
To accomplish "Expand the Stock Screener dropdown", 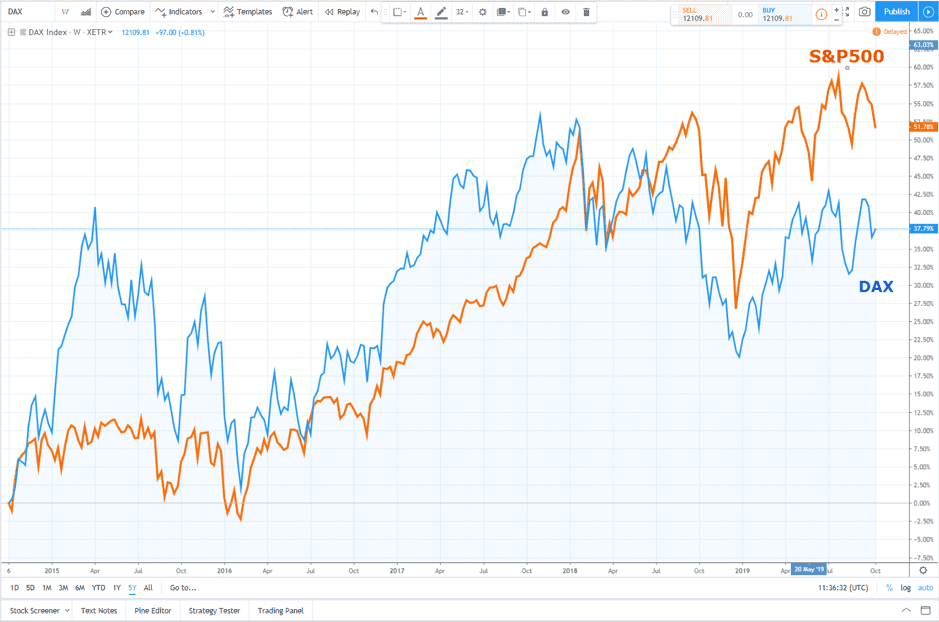I will pyautogui.click(x=67, y=610).
